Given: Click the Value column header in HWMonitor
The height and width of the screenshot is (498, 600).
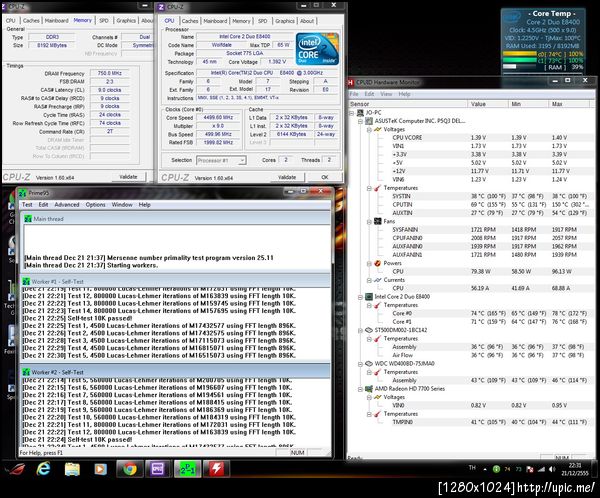Looking at the screenshot, I should point(488,104).
